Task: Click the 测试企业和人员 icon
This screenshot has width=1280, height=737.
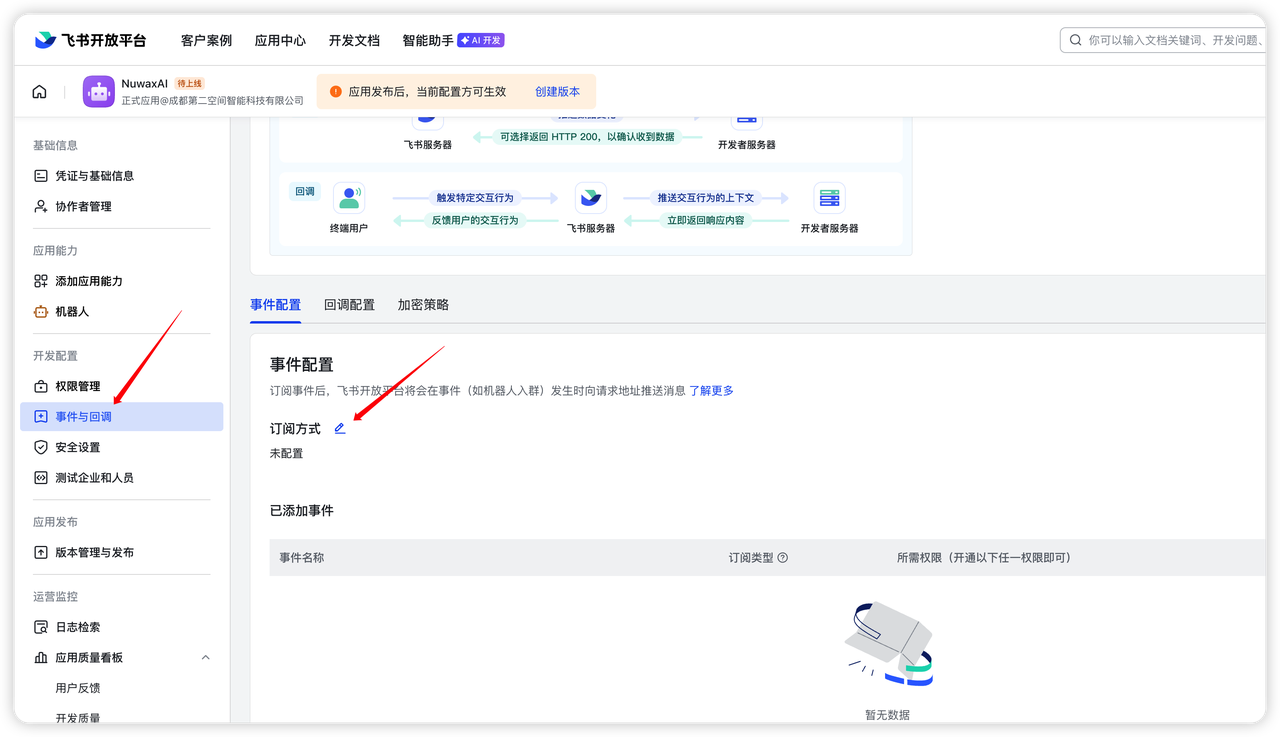Action: (41, 478)
